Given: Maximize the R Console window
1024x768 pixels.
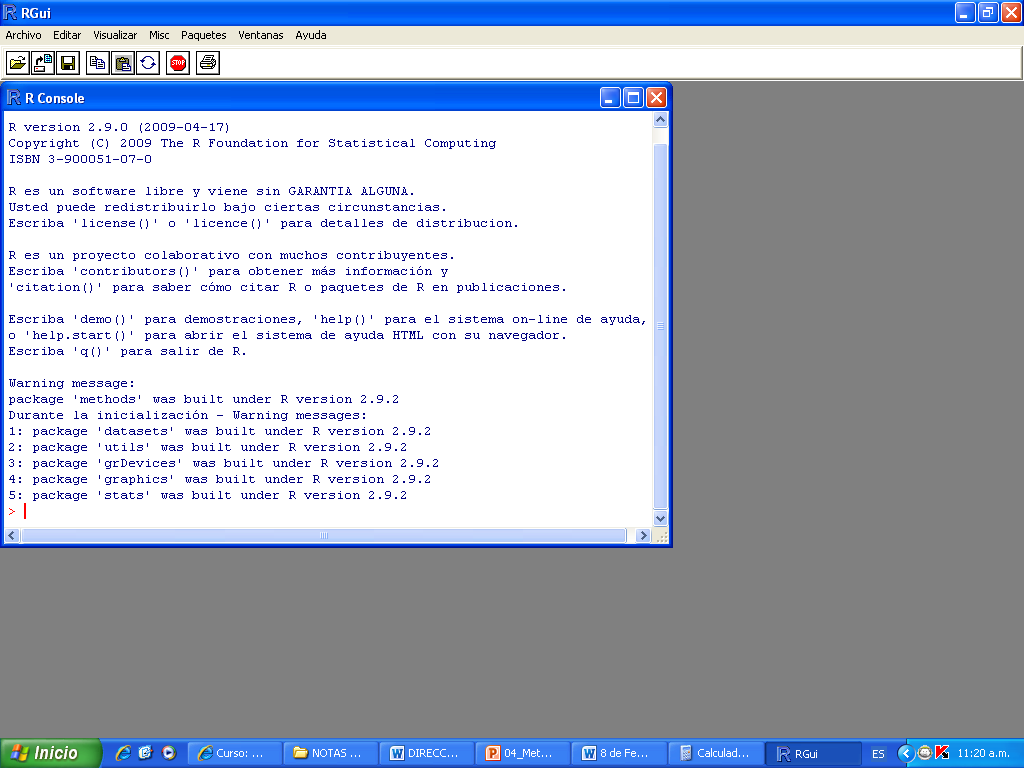Looking at the screenshot, I should 633,98.
